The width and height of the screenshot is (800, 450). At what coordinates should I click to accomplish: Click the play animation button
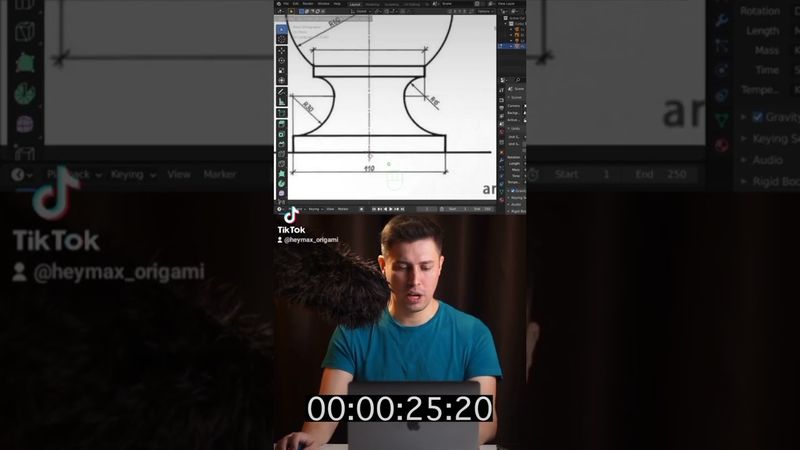pos(391,209)
